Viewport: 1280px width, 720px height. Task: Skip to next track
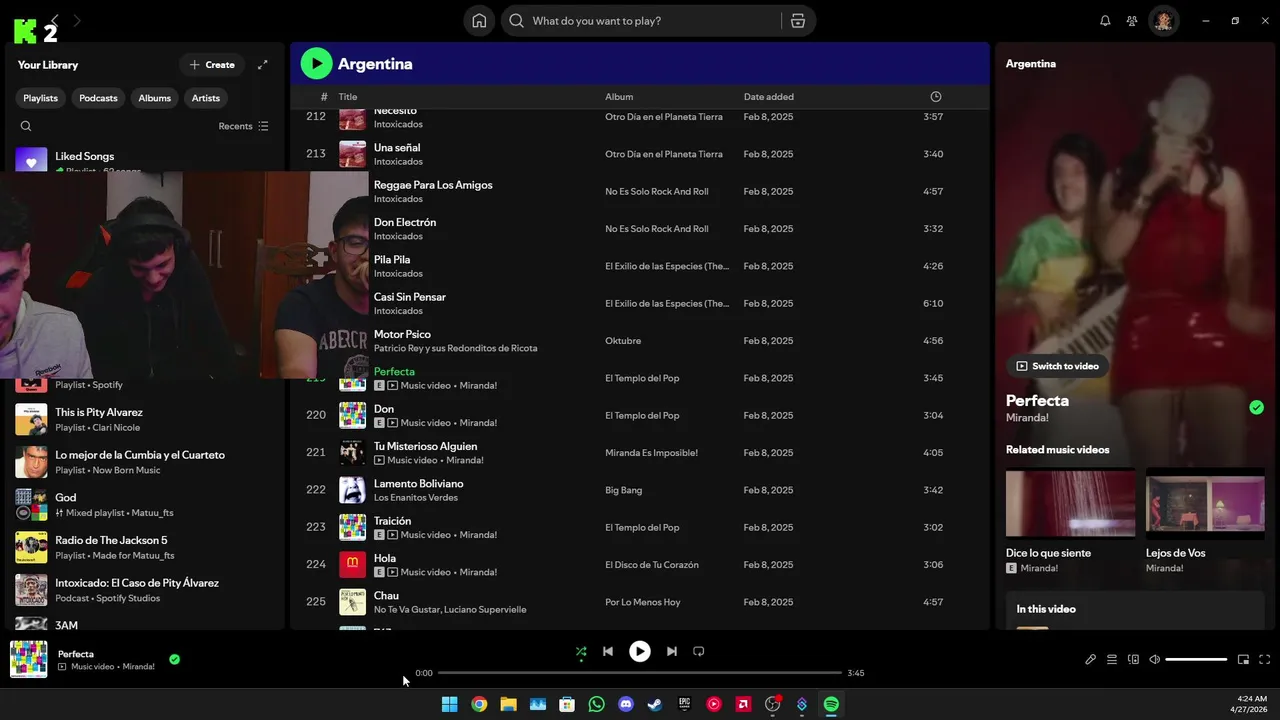672,651
